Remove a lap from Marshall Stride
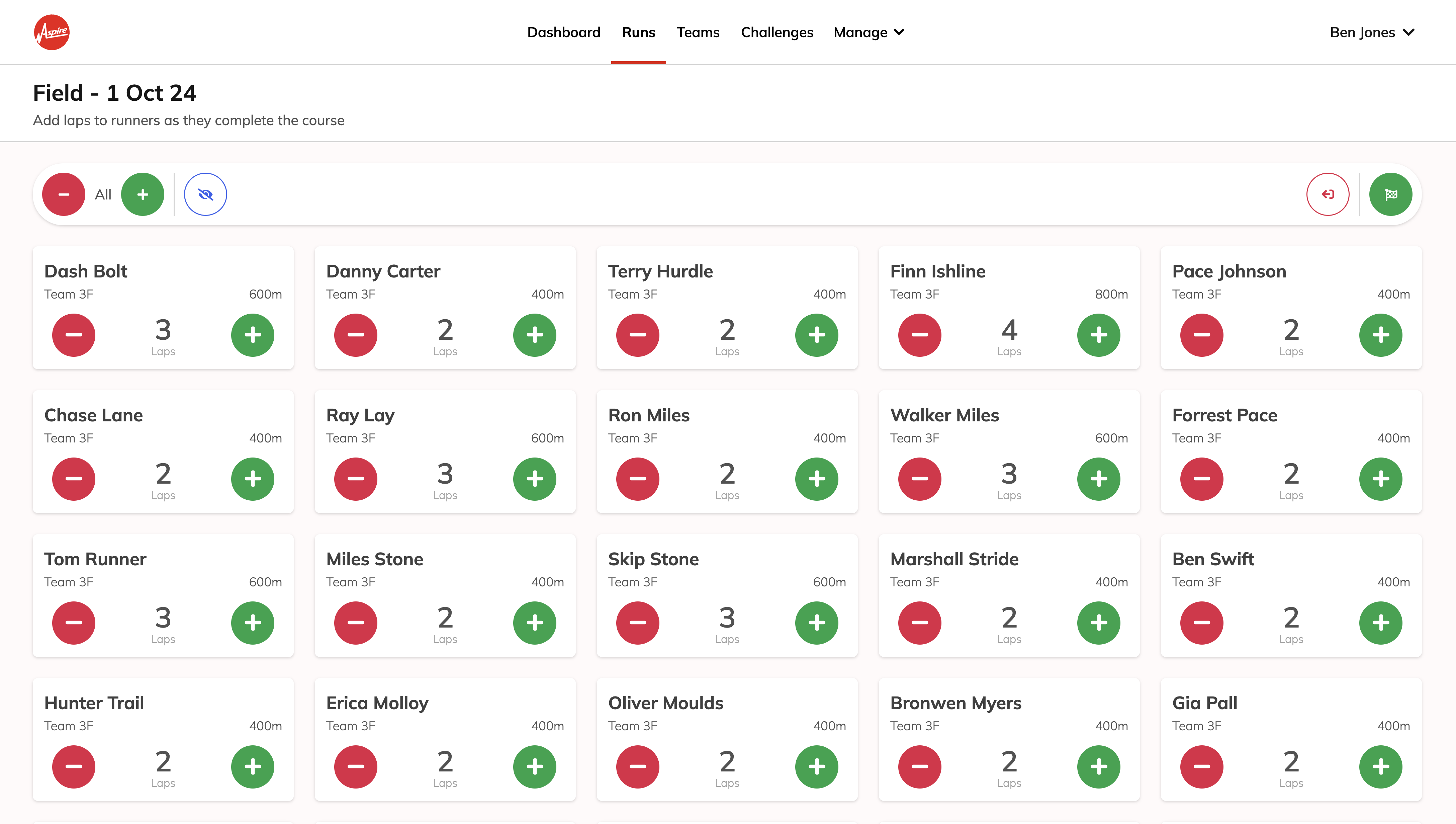Screen dimensions: 1456x824 [x=920, y=623]
